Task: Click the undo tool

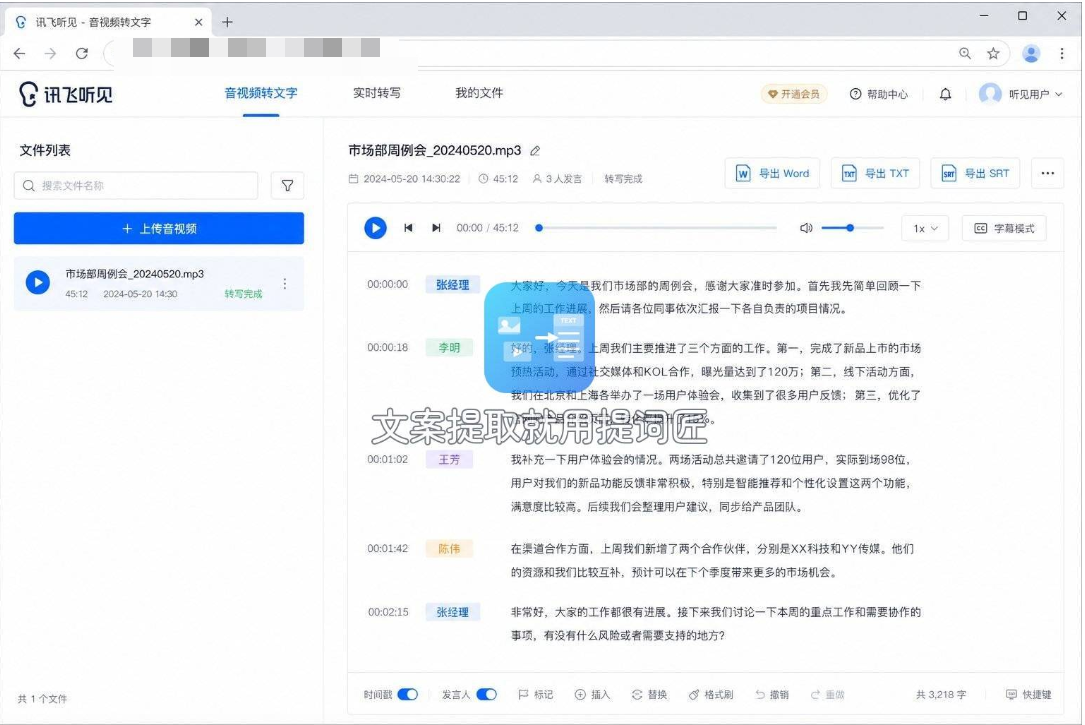Action: point(772,695)
